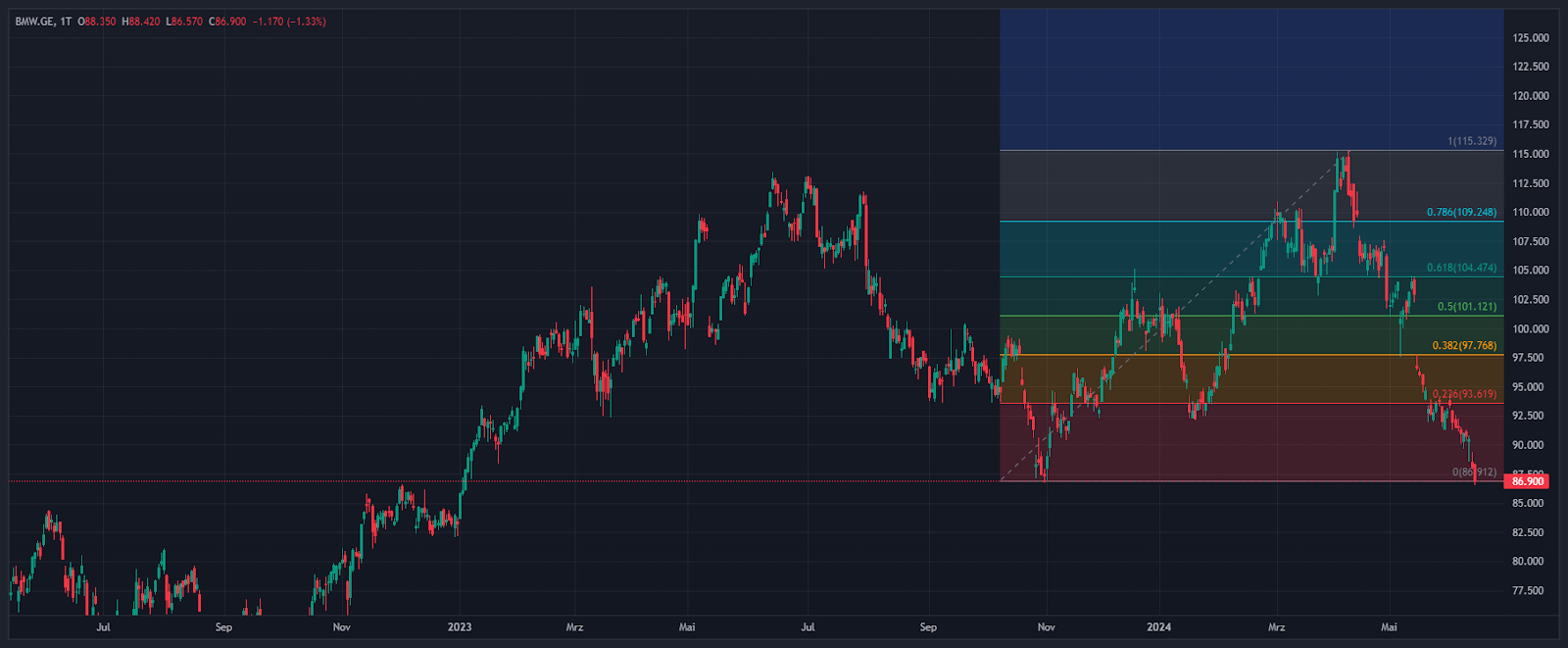Screen dimensions: 1568x648
Task: Click the 1T timeframe label in legend
Action: pyautogui.click(x=66, y=22)
